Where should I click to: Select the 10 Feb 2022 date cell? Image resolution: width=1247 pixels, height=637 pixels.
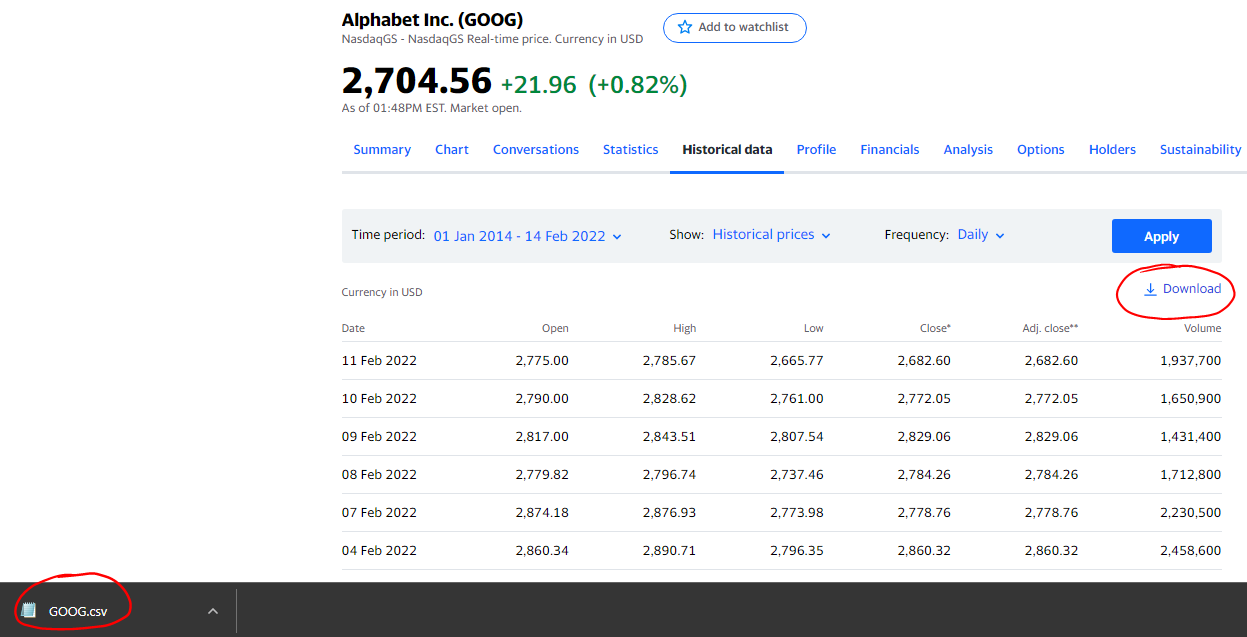[379, 399]
